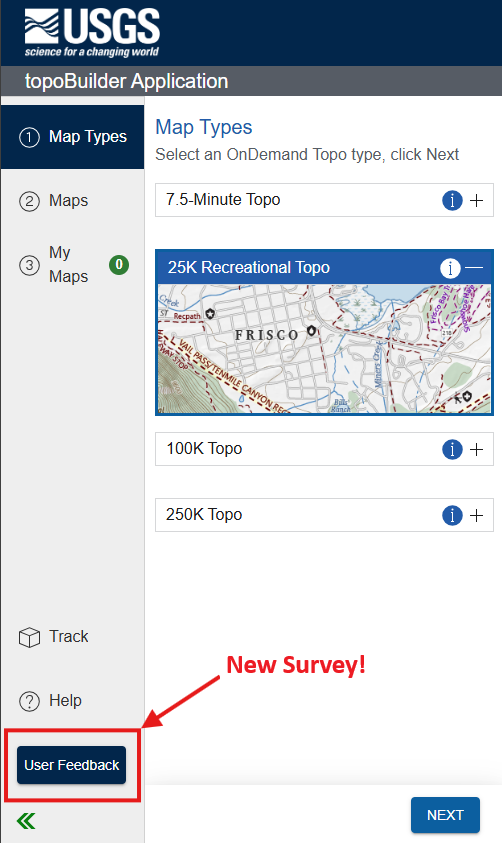The width and height of the screenshot is (502, 843).
Task: Click the step 1 circle icon
Action: 29,138
